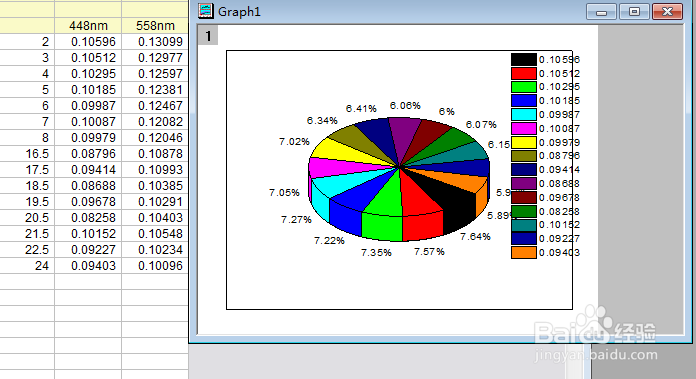Click the cyan legend swatch 0.09987
Viewport: 696px width, 379px height.
(524, 114)
